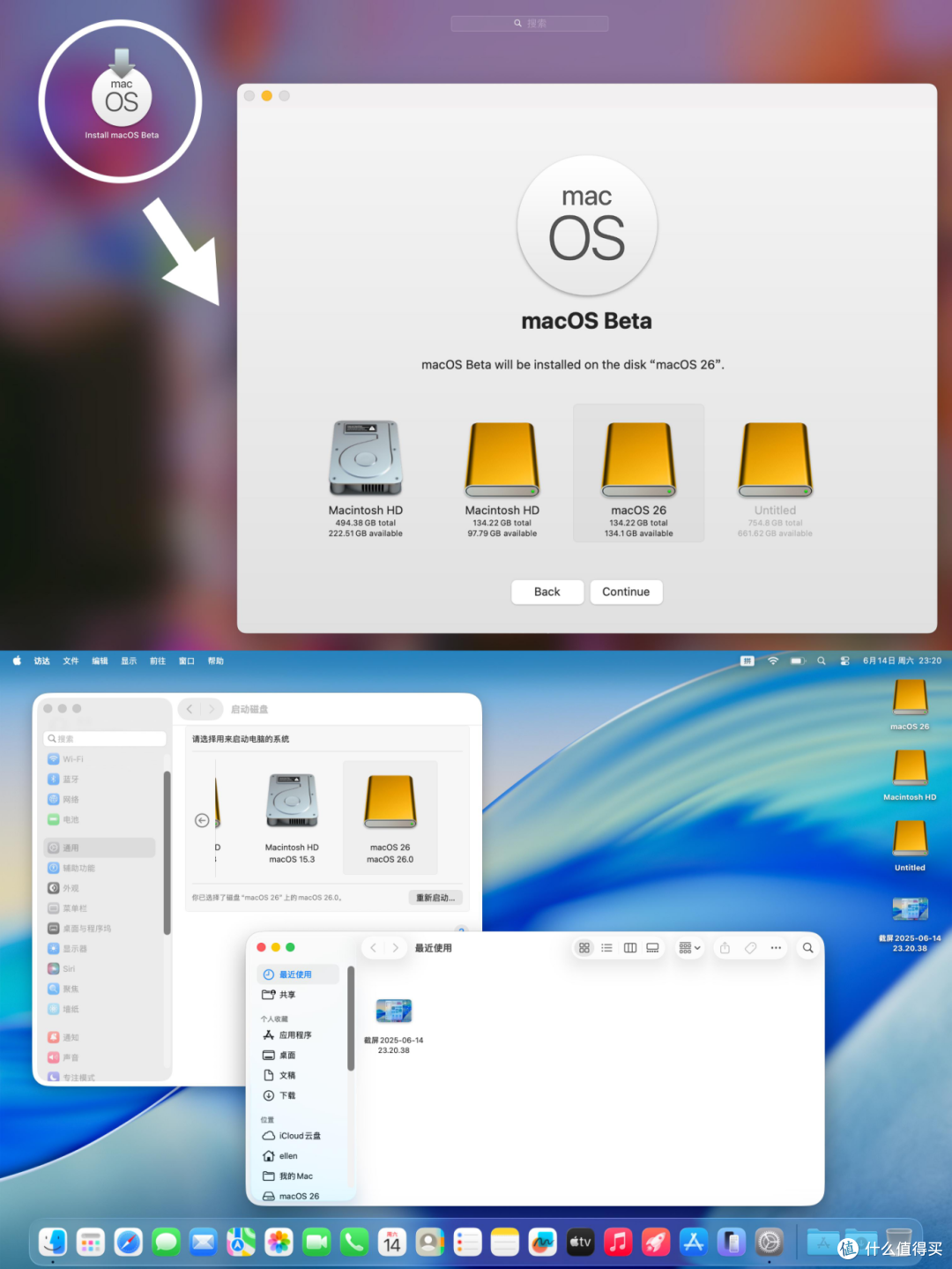The width and height of the screenshot is (952, 1269).
Task: Open 网络 in System Settings sidebar
Action: tap(99, 800)
